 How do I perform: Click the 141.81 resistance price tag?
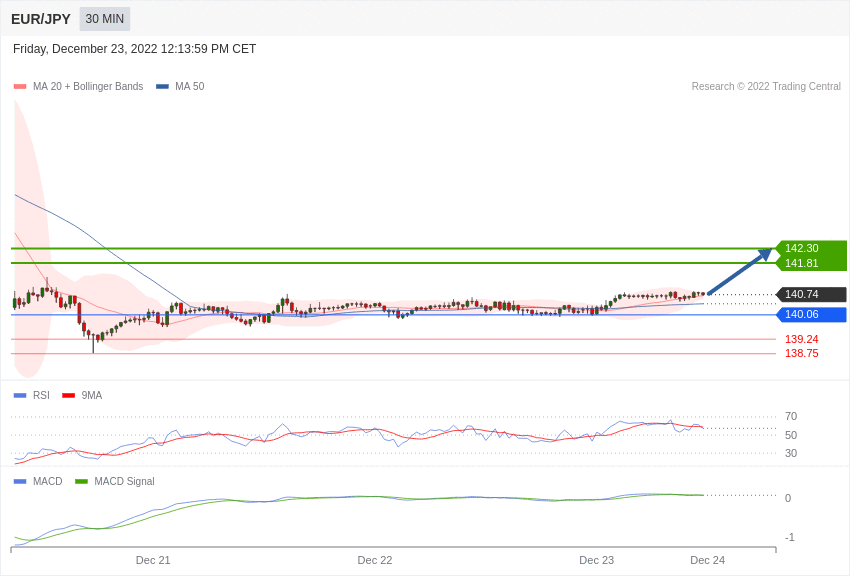click(x=810, y=263)
